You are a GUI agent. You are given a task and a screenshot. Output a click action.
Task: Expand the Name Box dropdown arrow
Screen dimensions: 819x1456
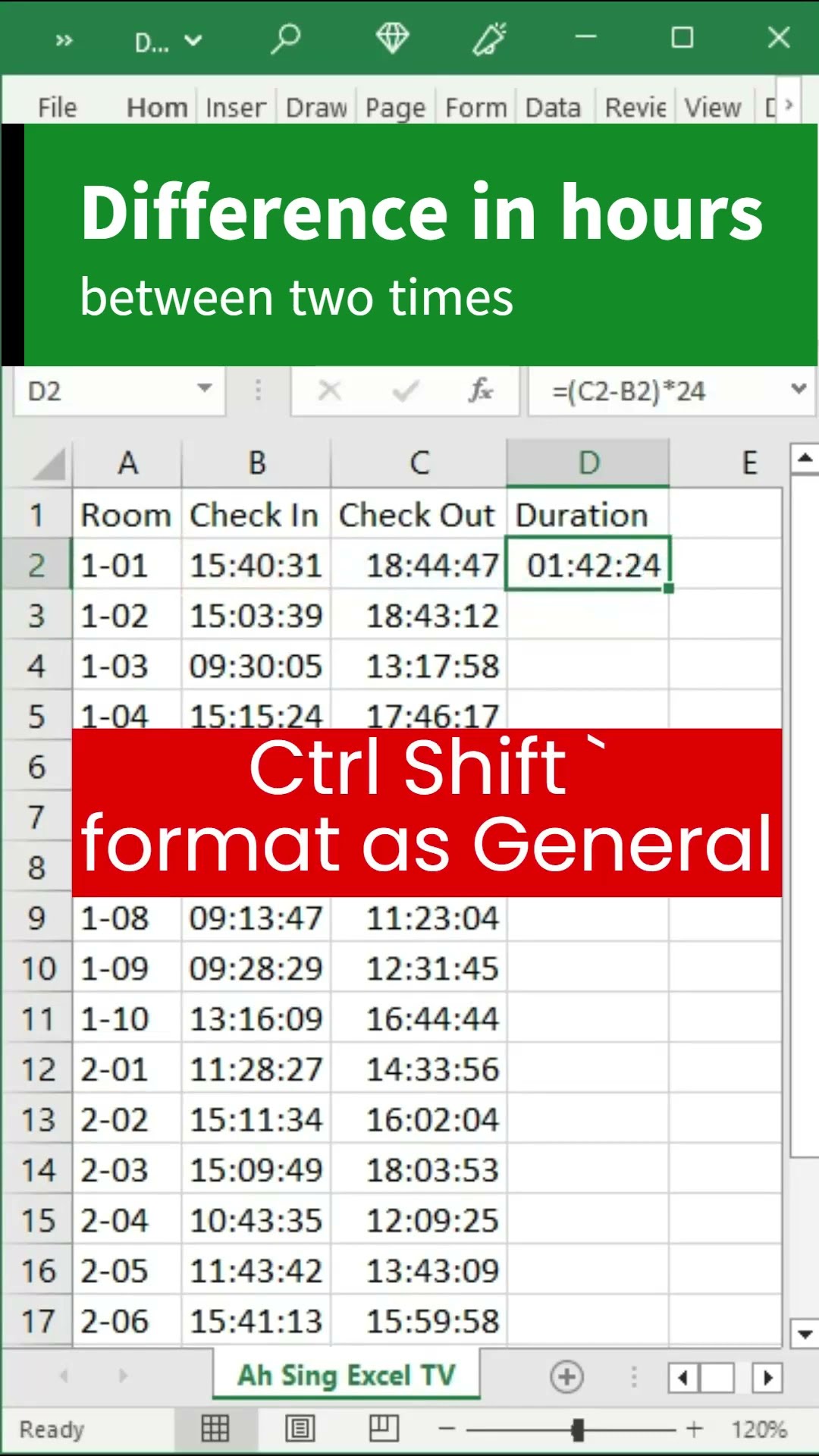204,390
